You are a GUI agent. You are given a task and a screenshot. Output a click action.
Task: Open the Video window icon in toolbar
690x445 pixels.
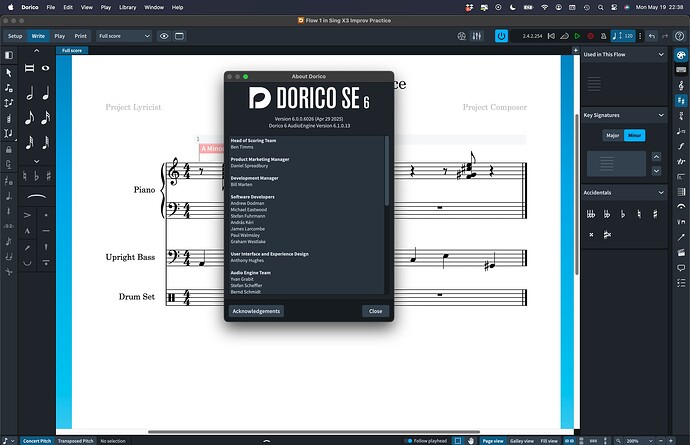462,36
